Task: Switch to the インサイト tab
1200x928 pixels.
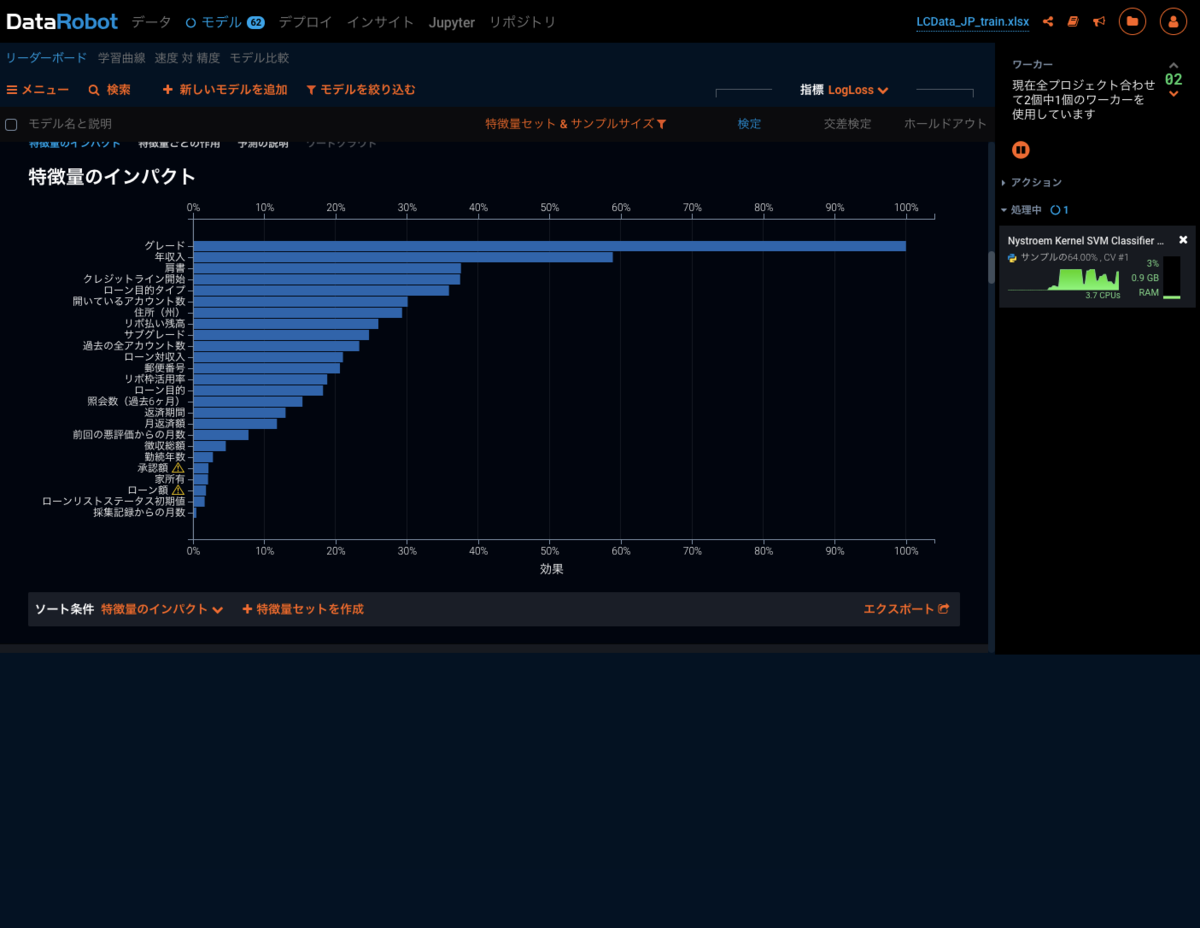Action: (380, 22)
